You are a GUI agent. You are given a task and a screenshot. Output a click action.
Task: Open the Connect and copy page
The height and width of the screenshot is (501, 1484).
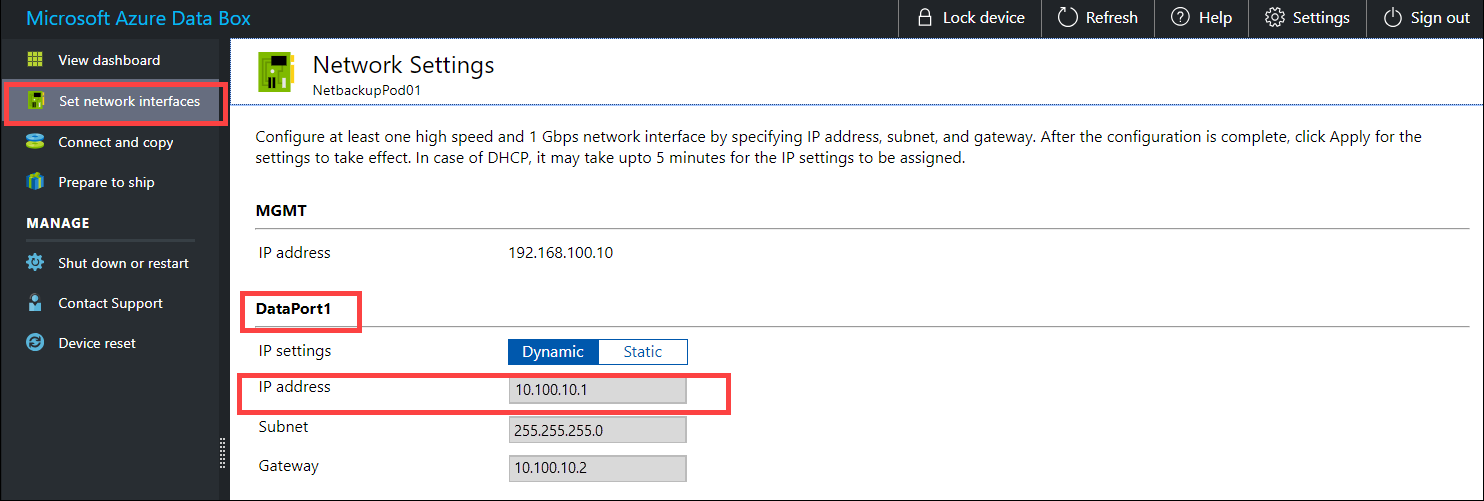115,142
